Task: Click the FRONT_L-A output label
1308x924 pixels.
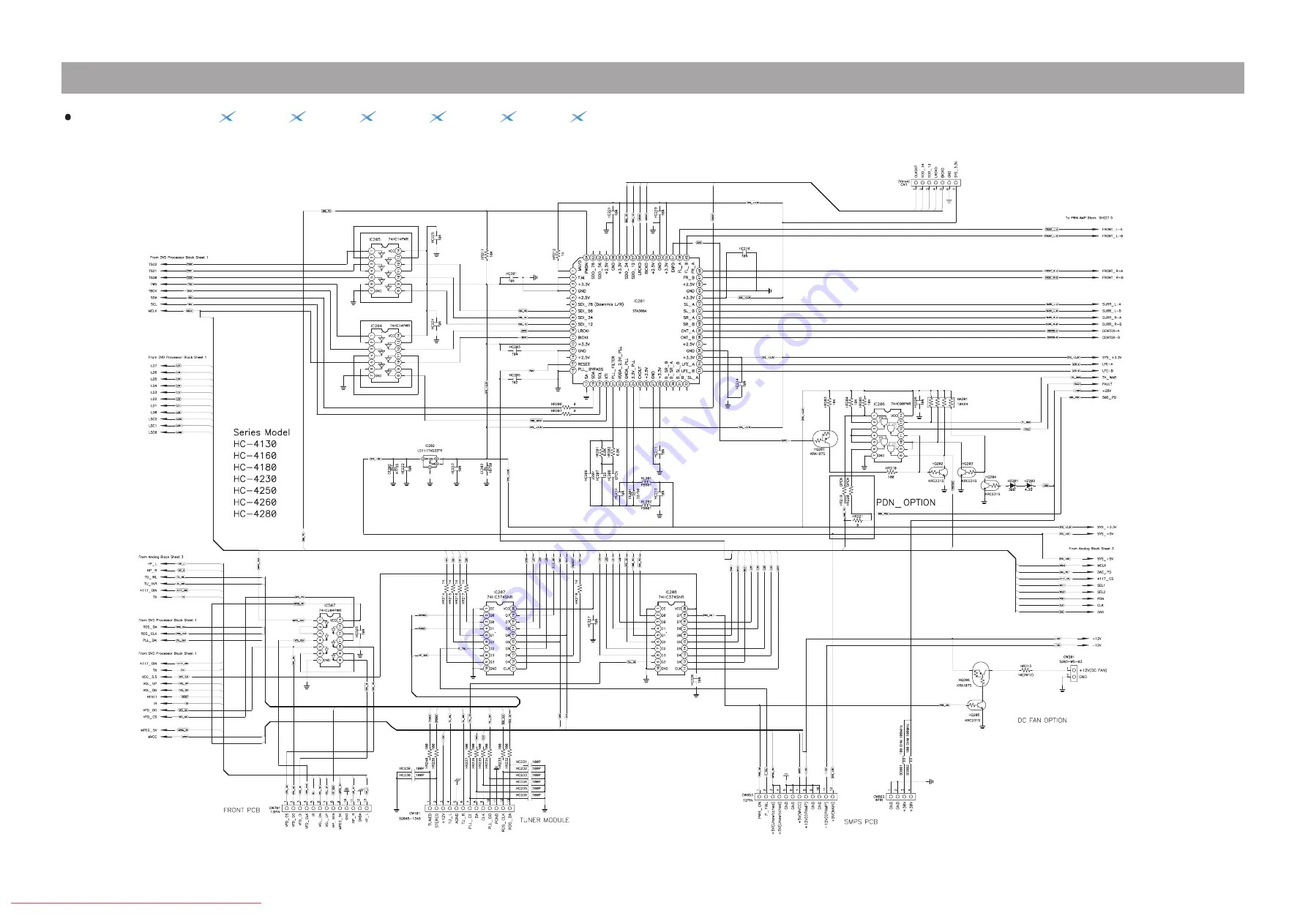Action: pos(1113,229)
